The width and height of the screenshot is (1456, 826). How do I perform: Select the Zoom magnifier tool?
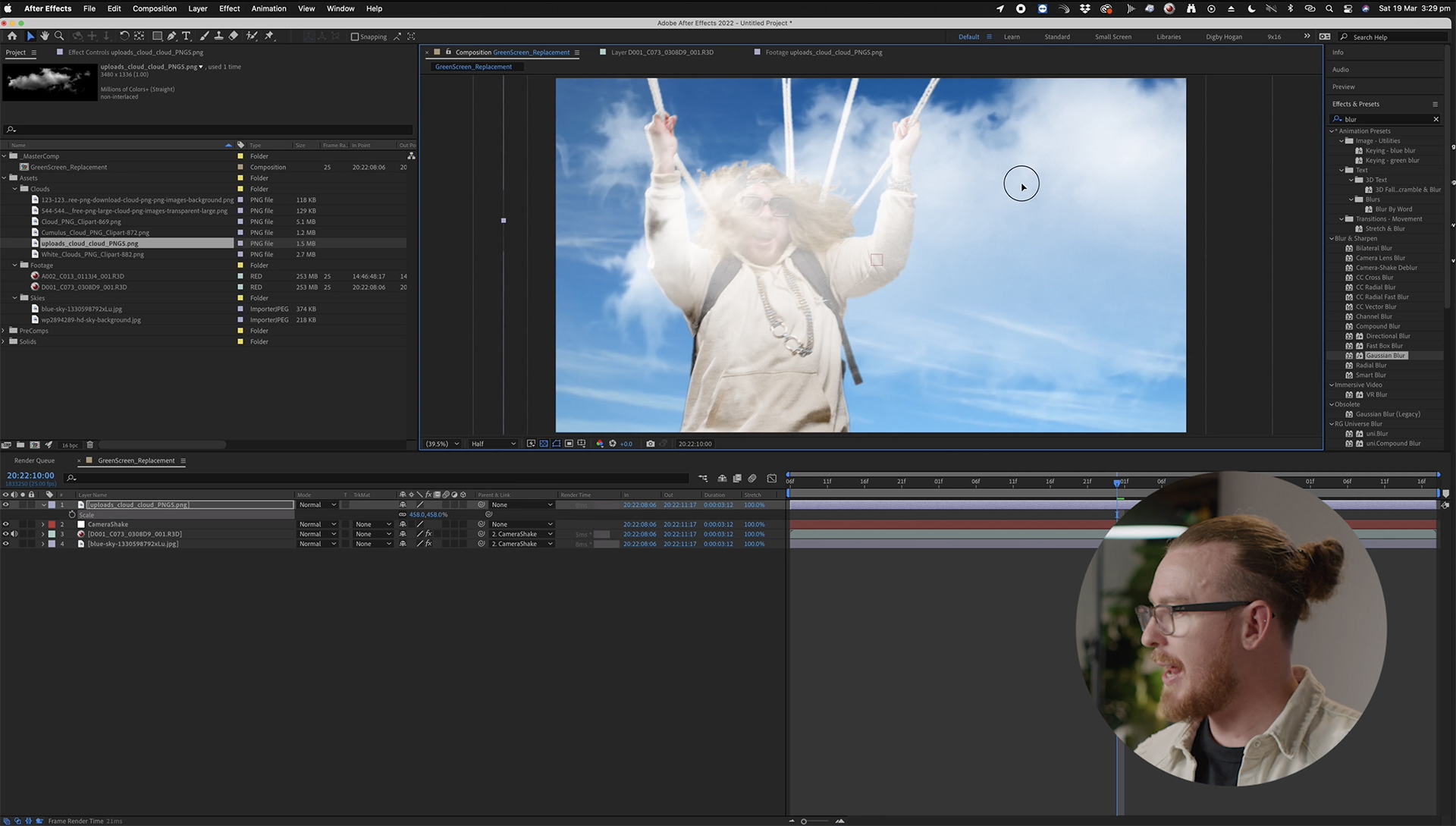(59, 36)
